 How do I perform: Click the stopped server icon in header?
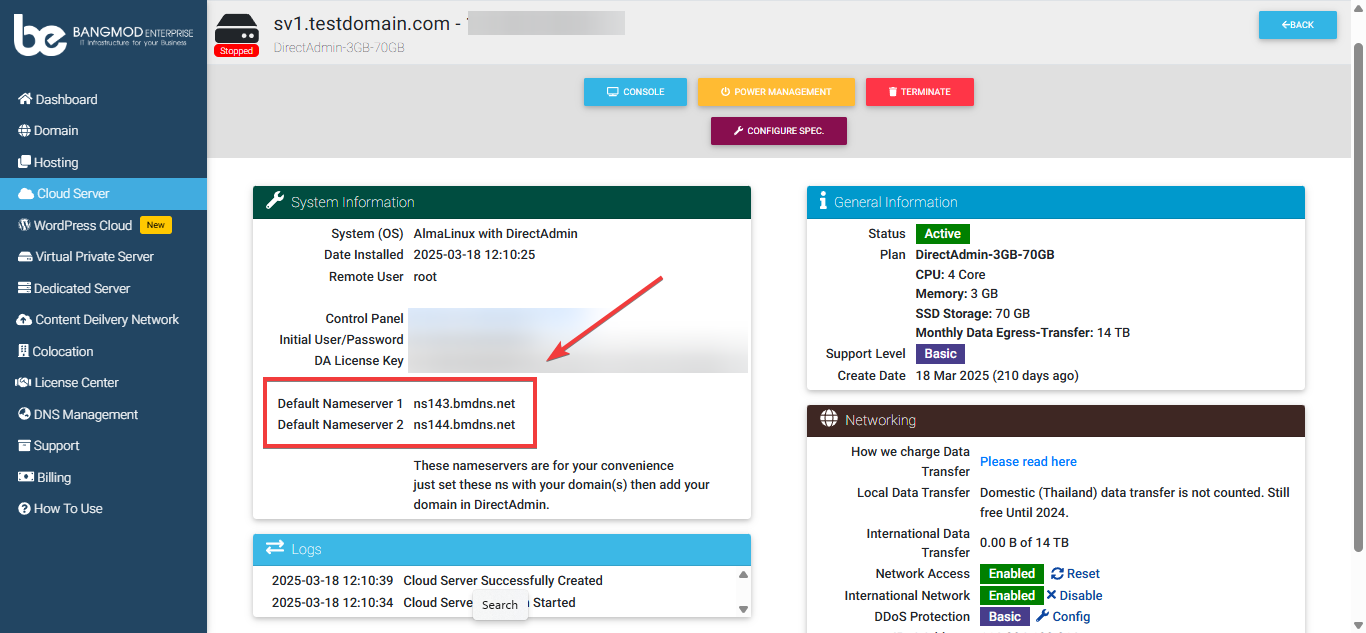click(x=236, y=28)
